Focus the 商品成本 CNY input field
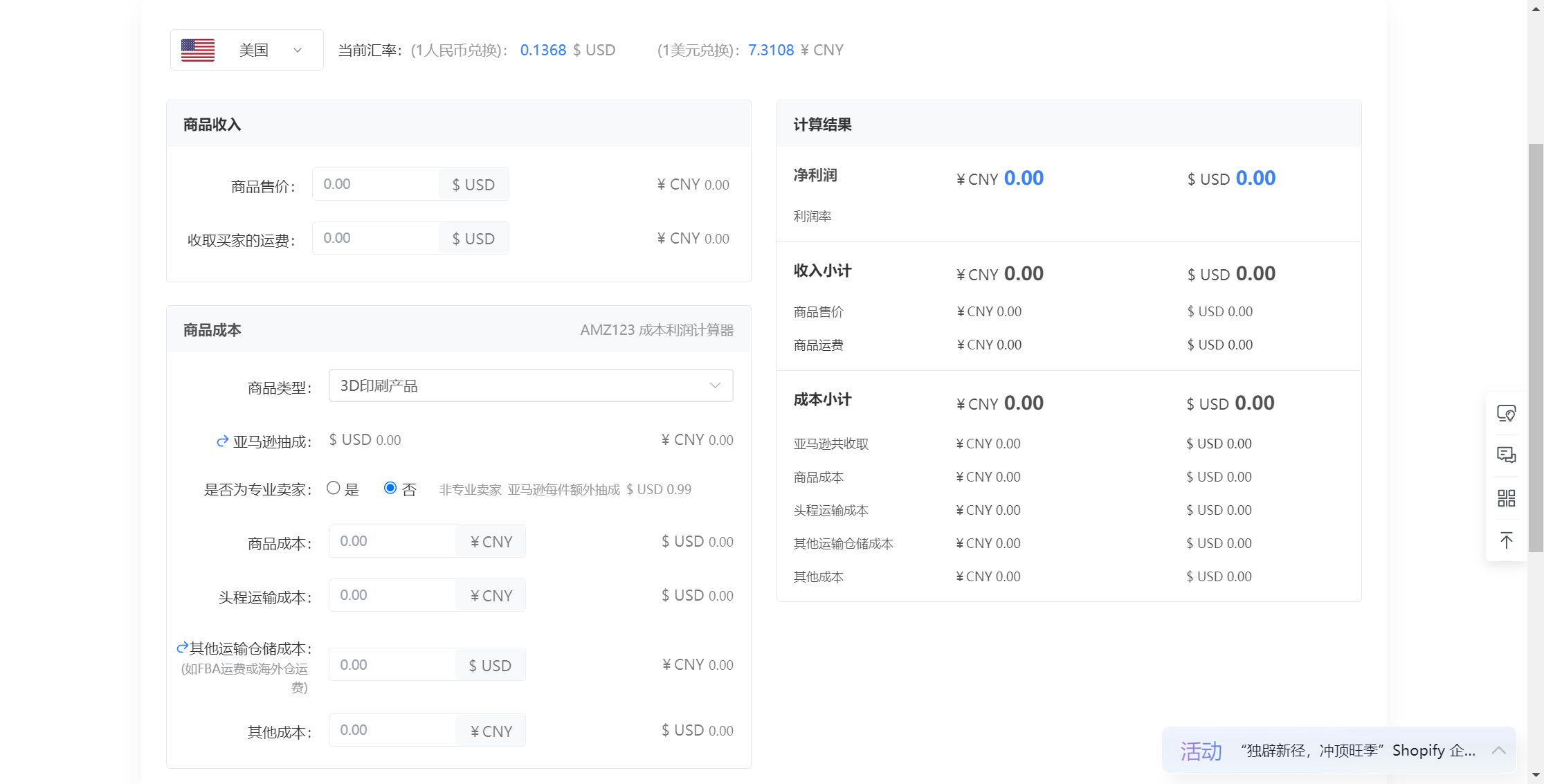Viewport: 1544px width, 784px height. point(392,541)
